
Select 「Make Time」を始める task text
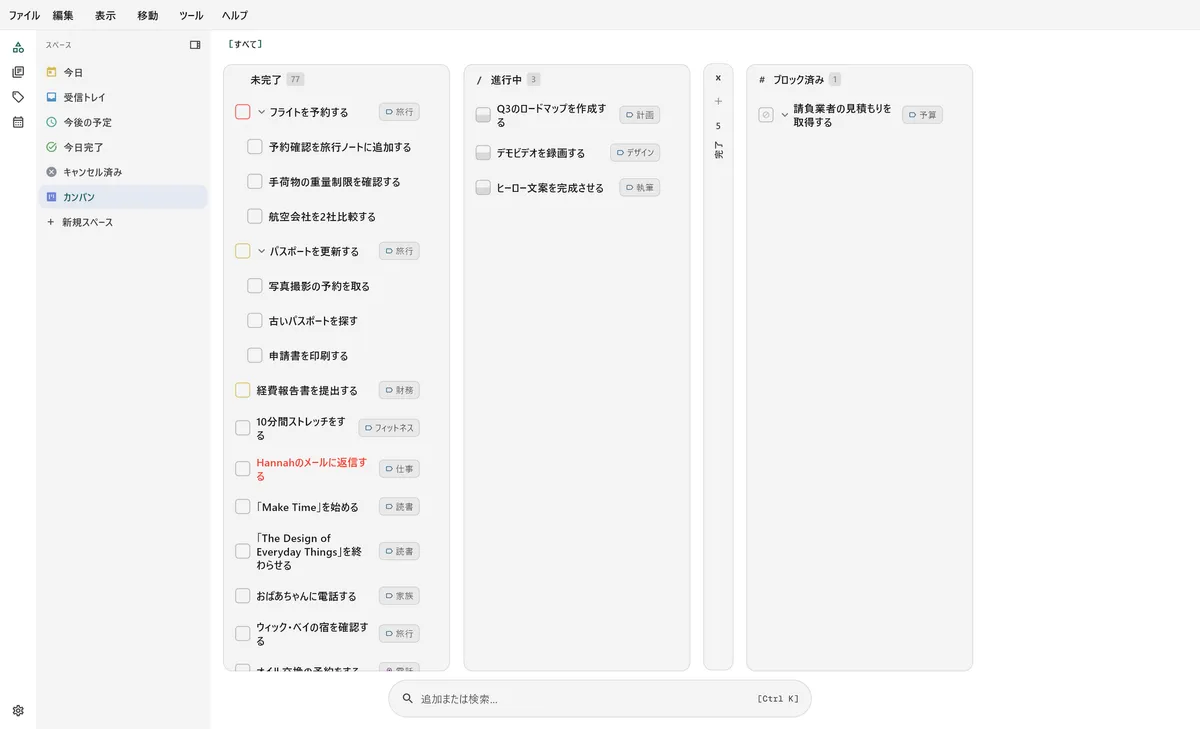pyautogui.click(x=307, y=507)
